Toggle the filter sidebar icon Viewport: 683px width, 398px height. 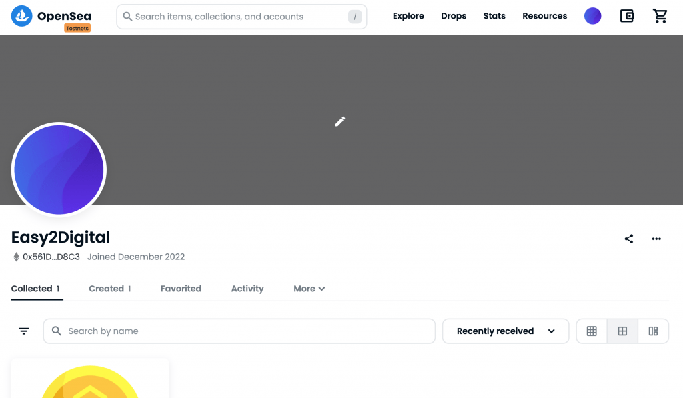tap(24, 331)
